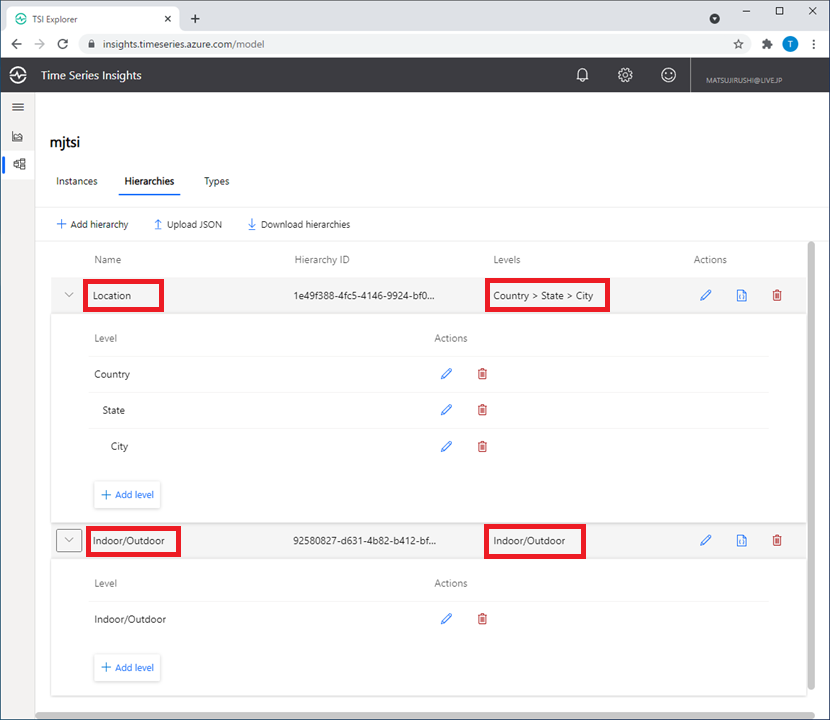Edit the Location hierarchy with pencil icon
The width and height of the screenshot is (830, 720).
tap(706, 295)
